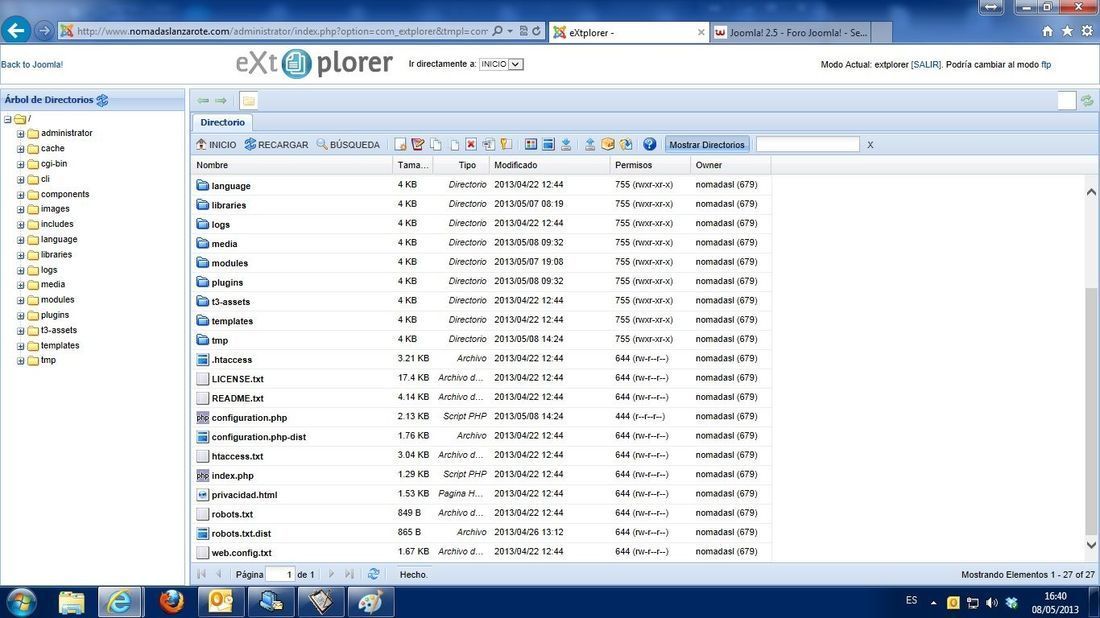Open Firefox from the taskbar

point(171,602)
